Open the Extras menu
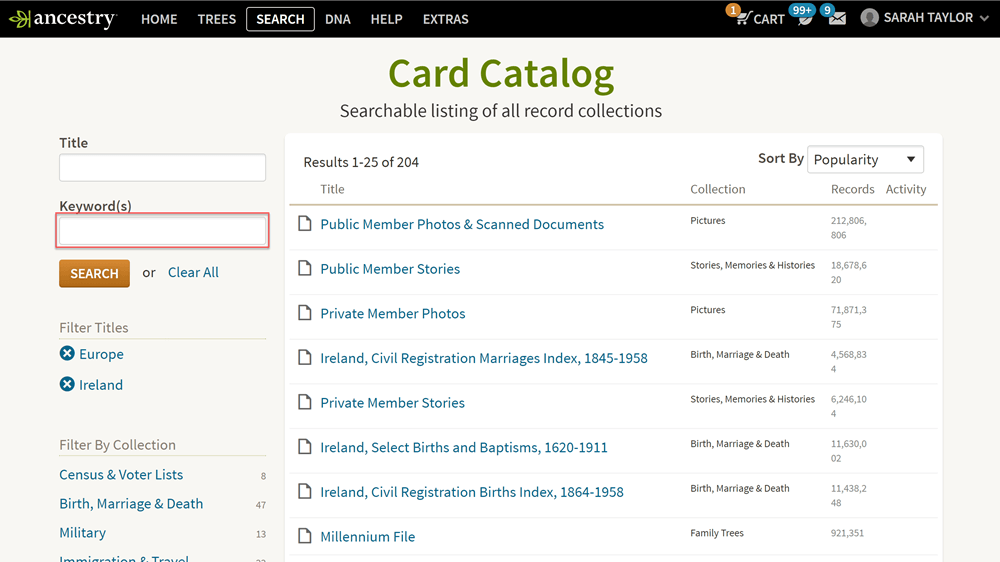The image size is (1000, 562). 445,19
